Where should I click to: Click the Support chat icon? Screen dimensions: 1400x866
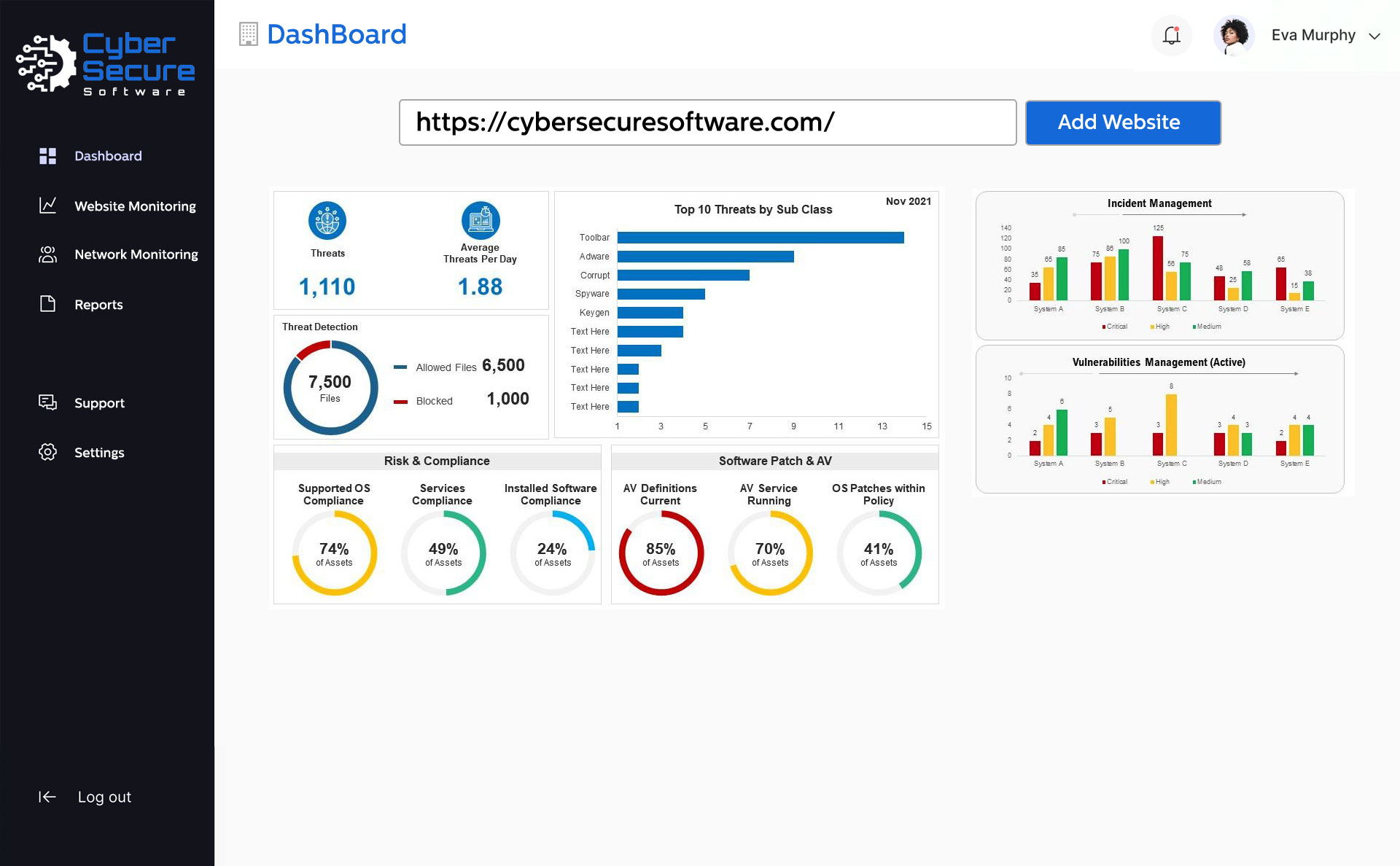point(47,402)
